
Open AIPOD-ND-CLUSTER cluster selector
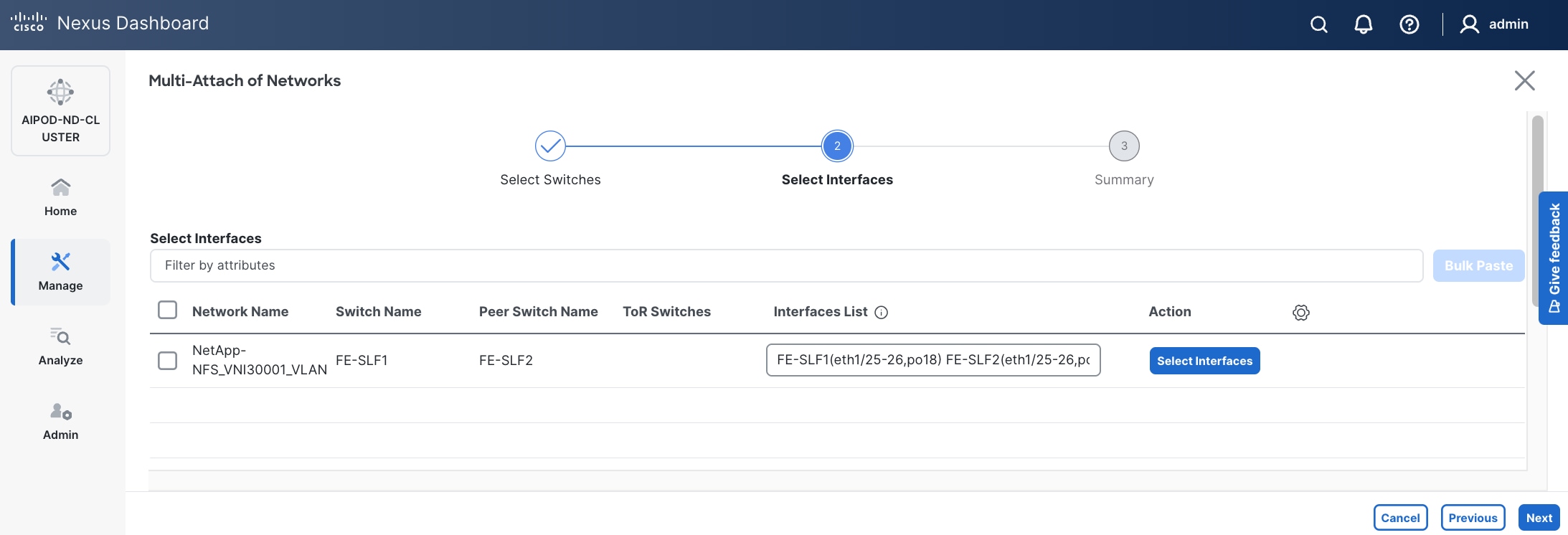(x=60, y=110)
